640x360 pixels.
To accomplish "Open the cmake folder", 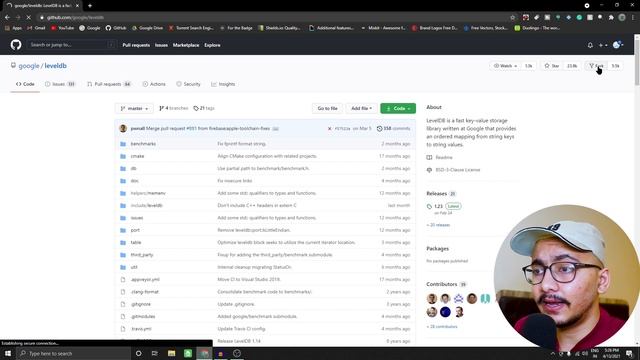I will (x=137, y=156).
